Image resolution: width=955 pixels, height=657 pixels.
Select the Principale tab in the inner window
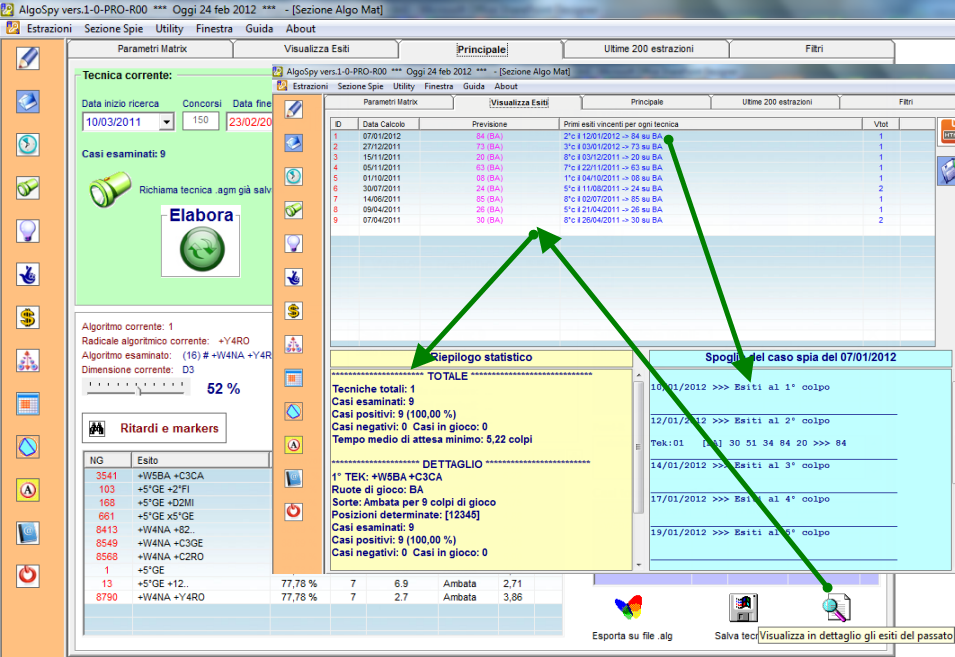tap(647, 102)
